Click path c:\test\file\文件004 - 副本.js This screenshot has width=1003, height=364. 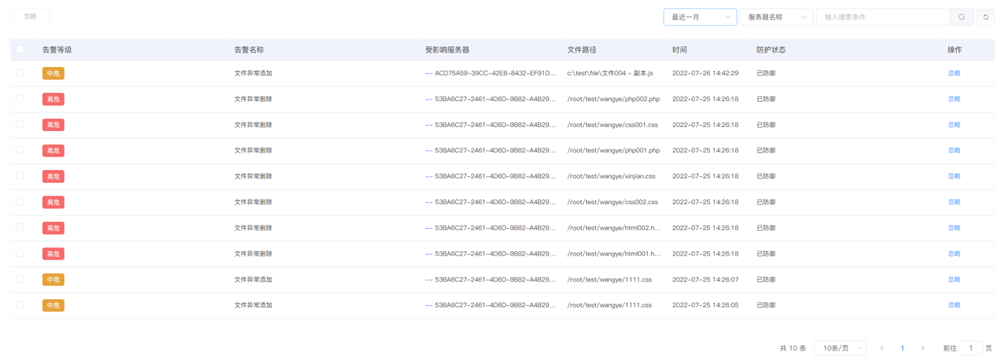click(x=610, y=73)
